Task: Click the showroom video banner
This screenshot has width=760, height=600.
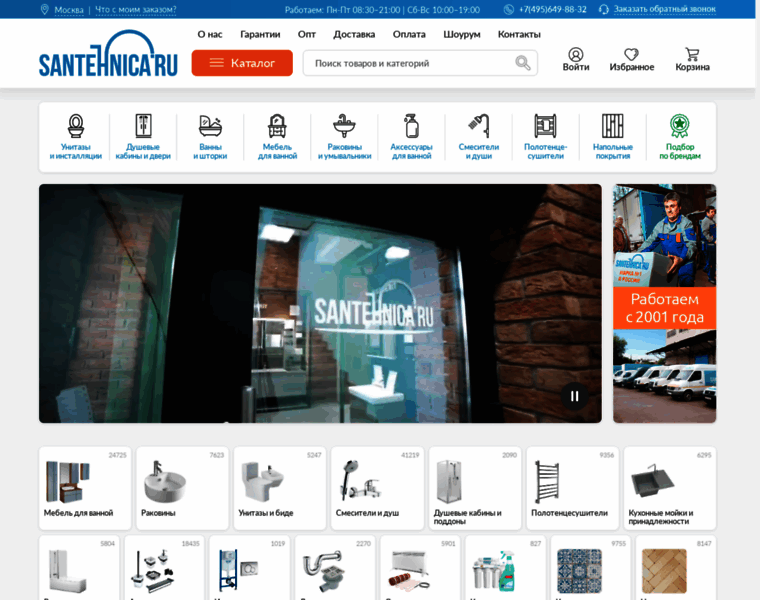Action: point(320,303)
